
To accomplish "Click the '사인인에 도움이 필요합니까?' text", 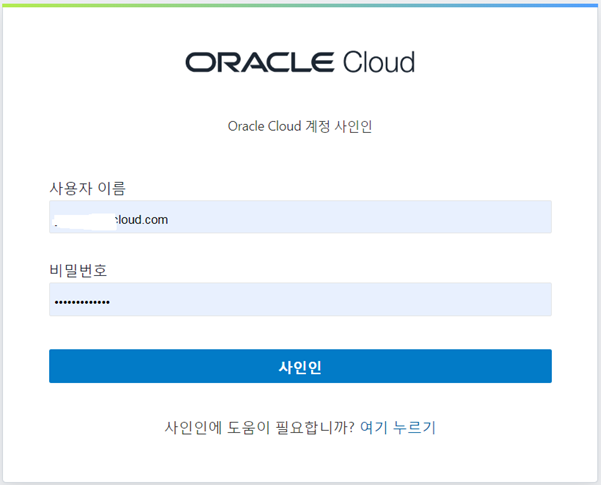I will [259, 427].
